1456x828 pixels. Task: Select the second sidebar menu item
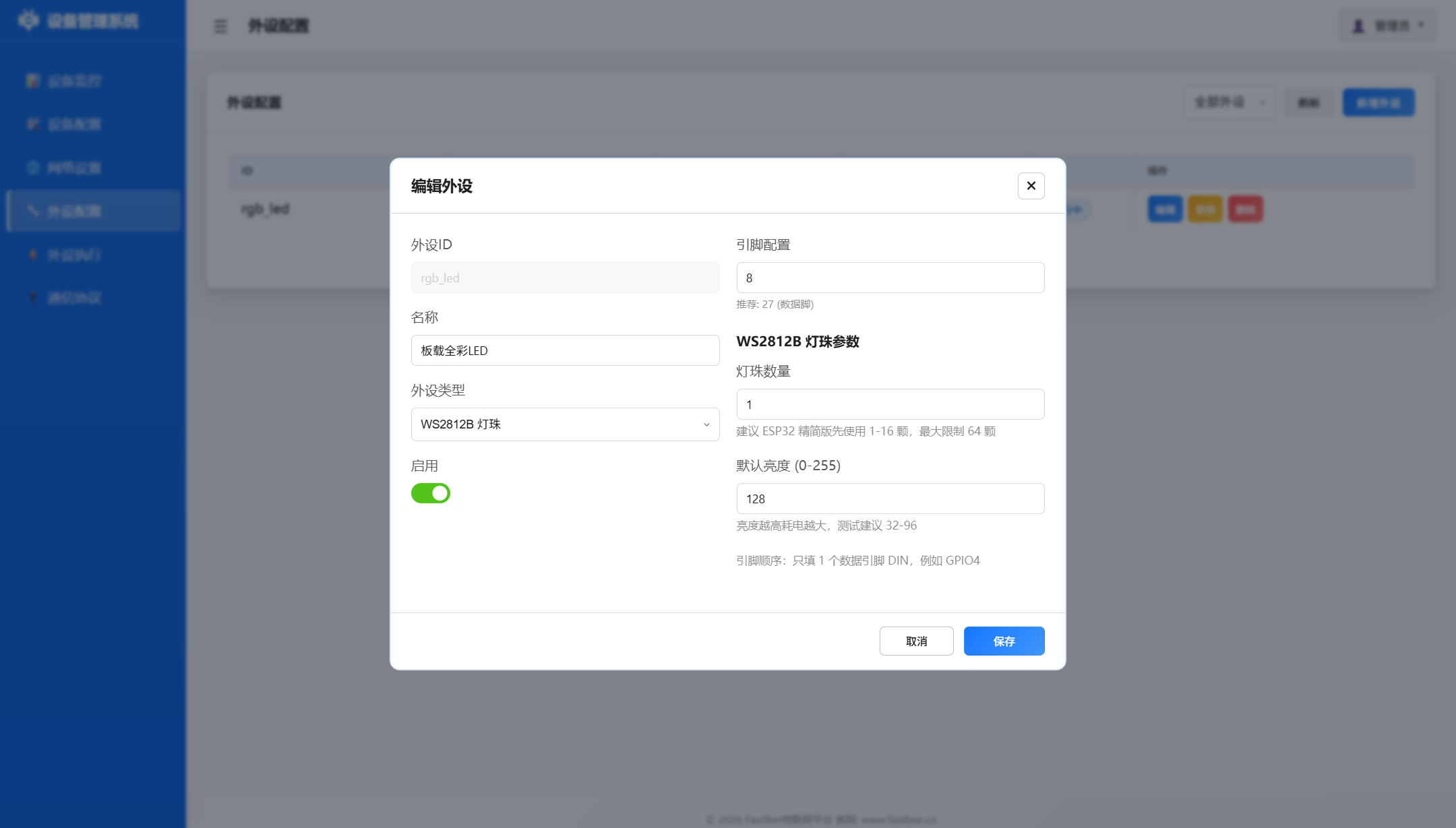point(93,124)
